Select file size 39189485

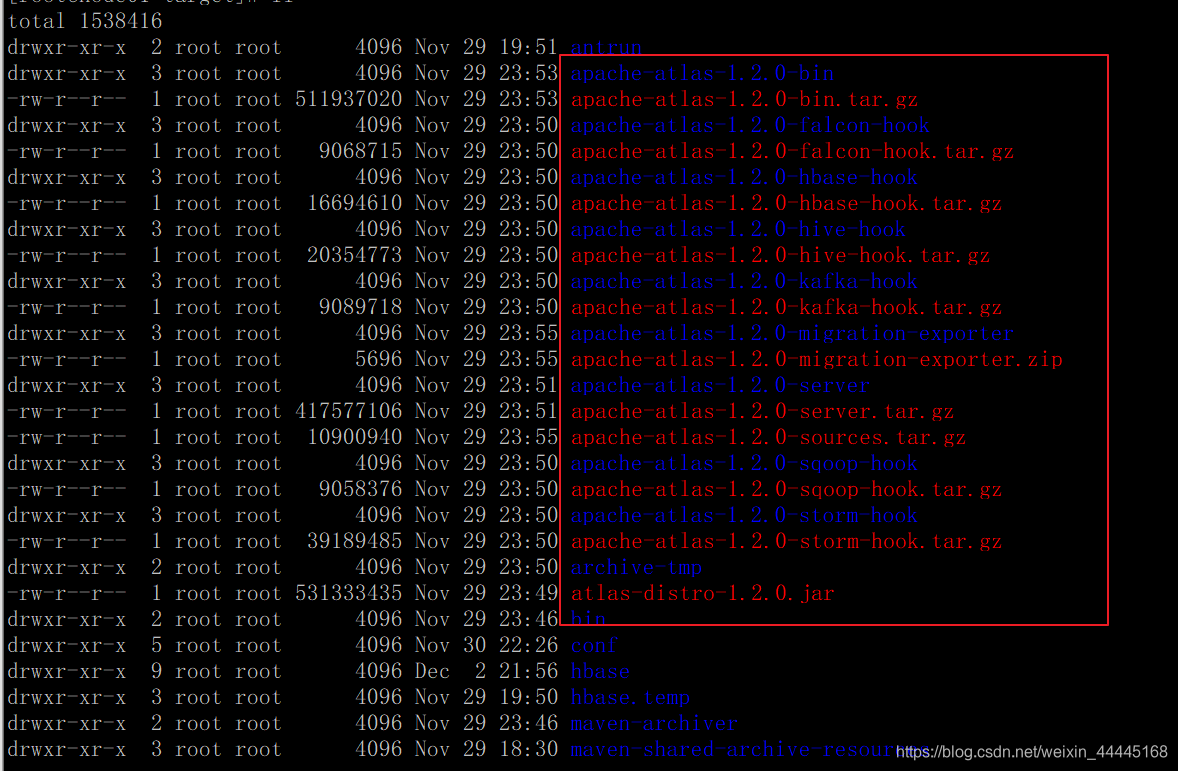point(355,542)
